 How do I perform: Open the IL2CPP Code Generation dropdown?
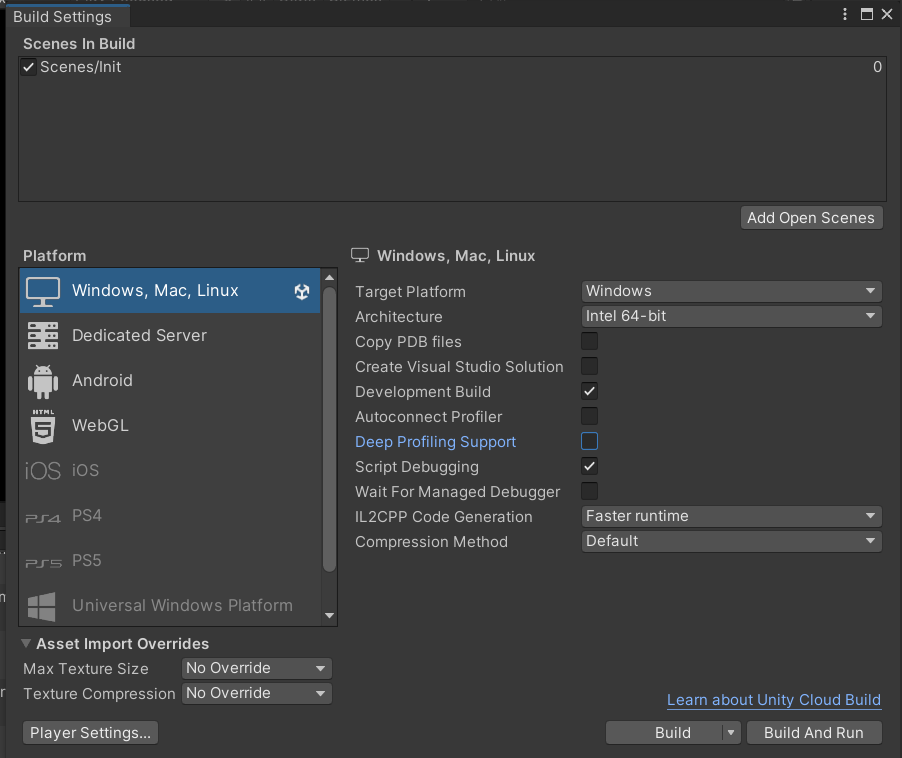[x=731, y=516]
